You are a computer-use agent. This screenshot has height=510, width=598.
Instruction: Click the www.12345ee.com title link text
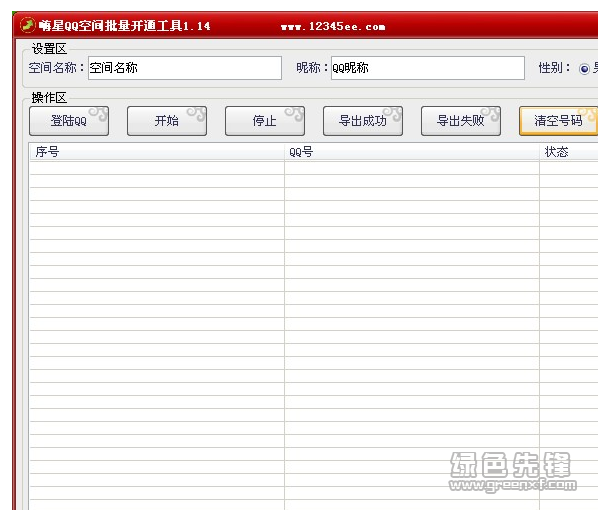pyautogui.click(x=333, y=26)
